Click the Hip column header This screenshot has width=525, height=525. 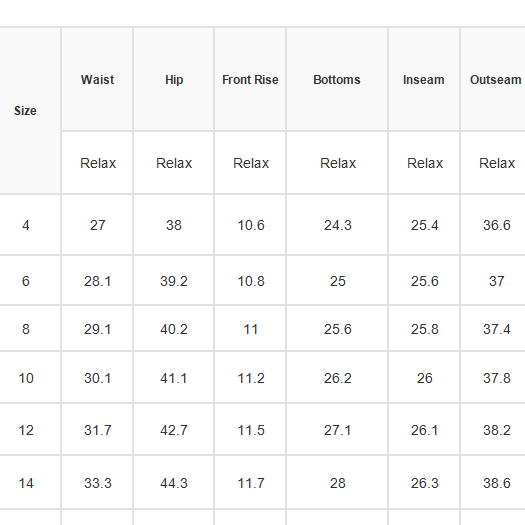[174, 80]
